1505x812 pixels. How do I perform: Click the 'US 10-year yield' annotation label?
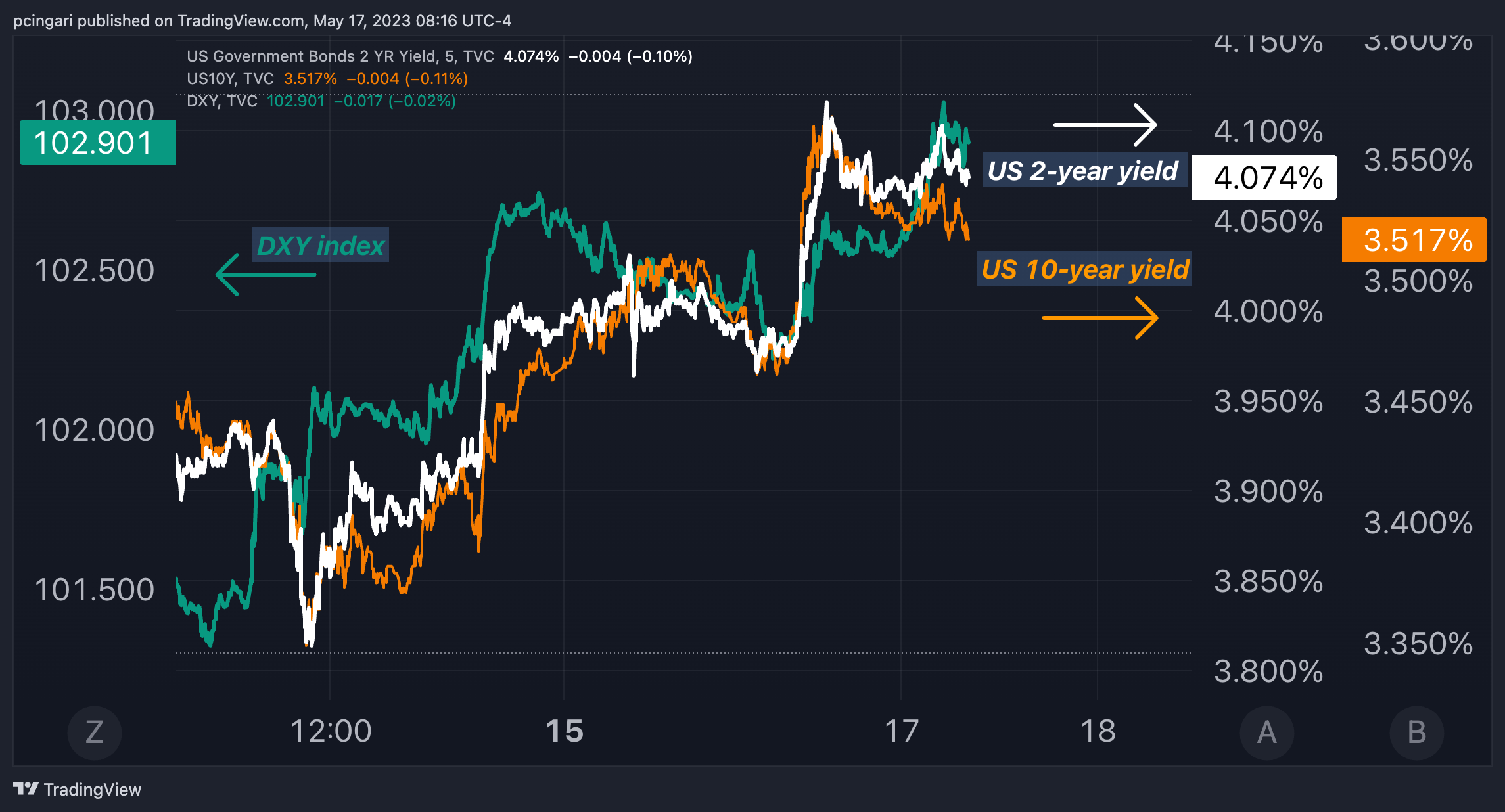coord(1084,269)
